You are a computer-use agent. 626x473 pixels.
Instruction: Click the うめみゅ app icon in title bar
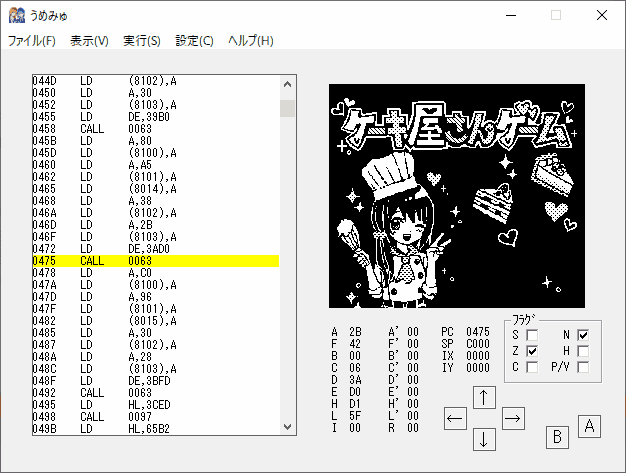point(16,16)
